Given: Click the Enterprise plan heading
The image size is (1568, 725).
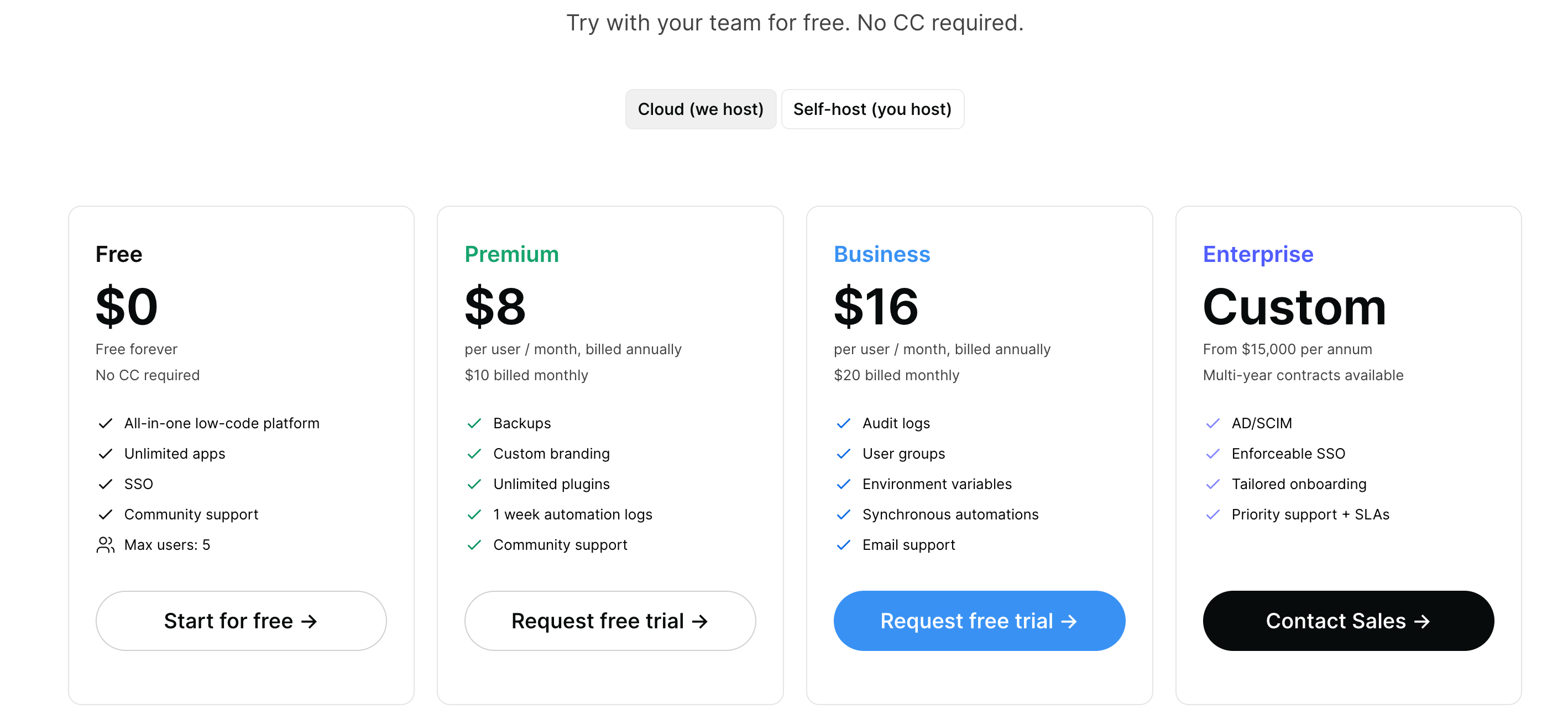Looking at the screenshot, I should [1258, 254].
